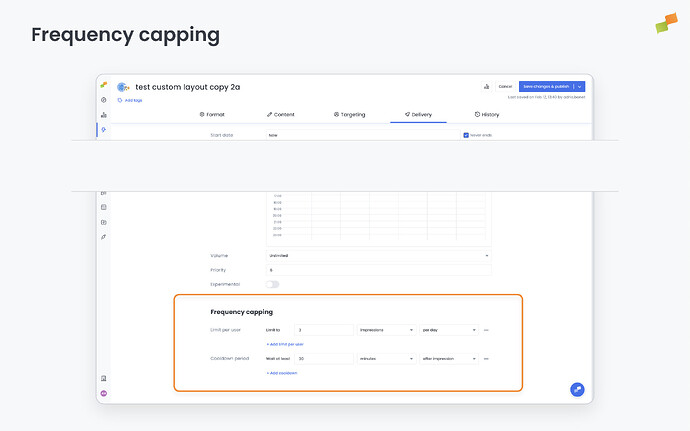Open the blue floating help widget

[x=577, y=389]
